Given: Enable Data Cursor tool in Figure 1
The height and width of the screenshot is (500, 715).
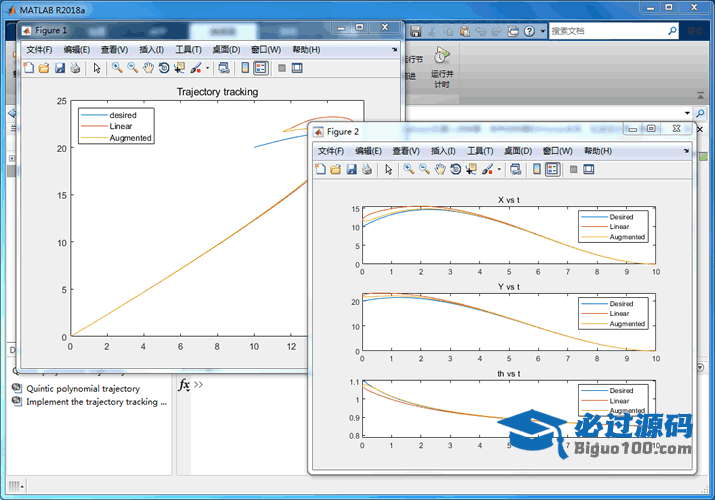Looking at the screenshot, I should point(180,68).
